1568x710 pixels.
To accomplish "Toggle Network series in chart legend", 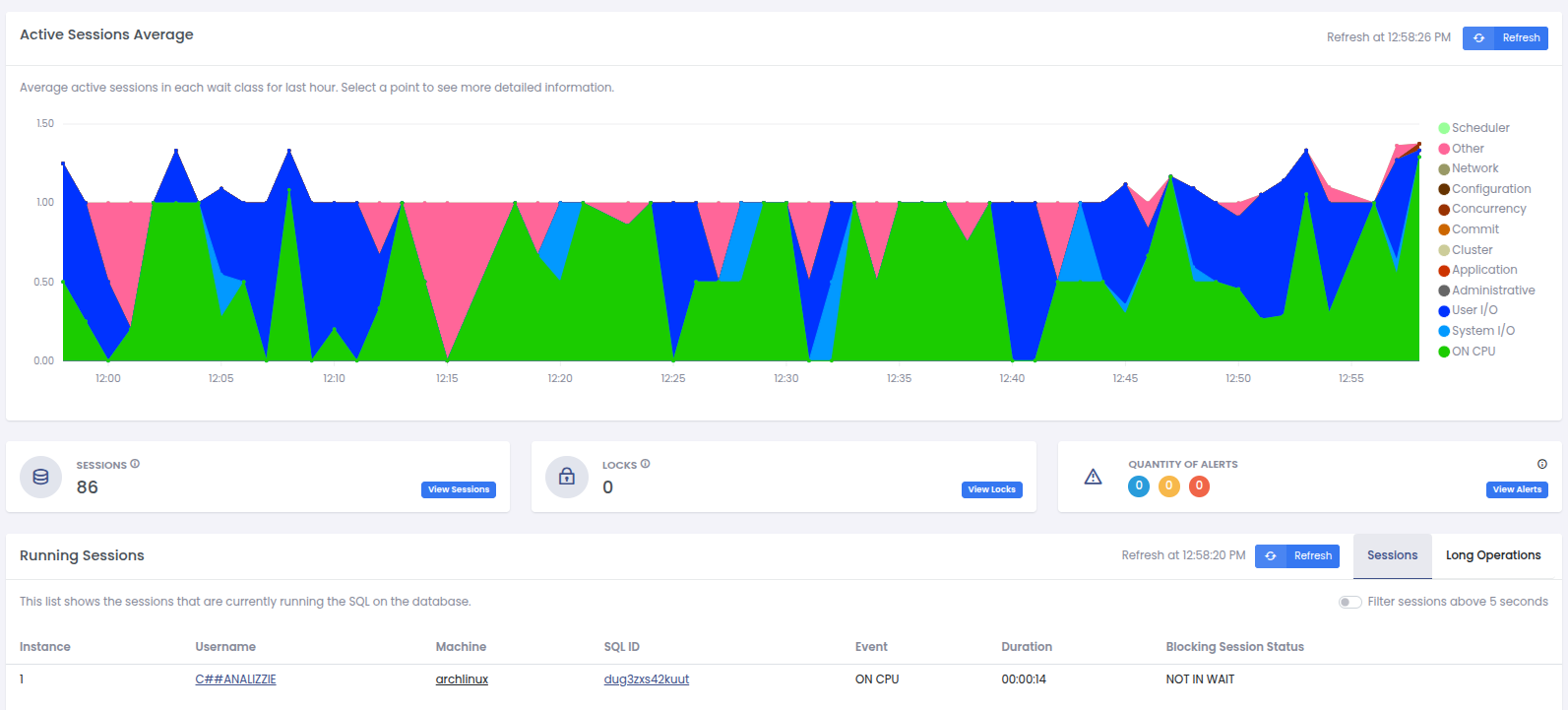I will (x=1468, y=168).
